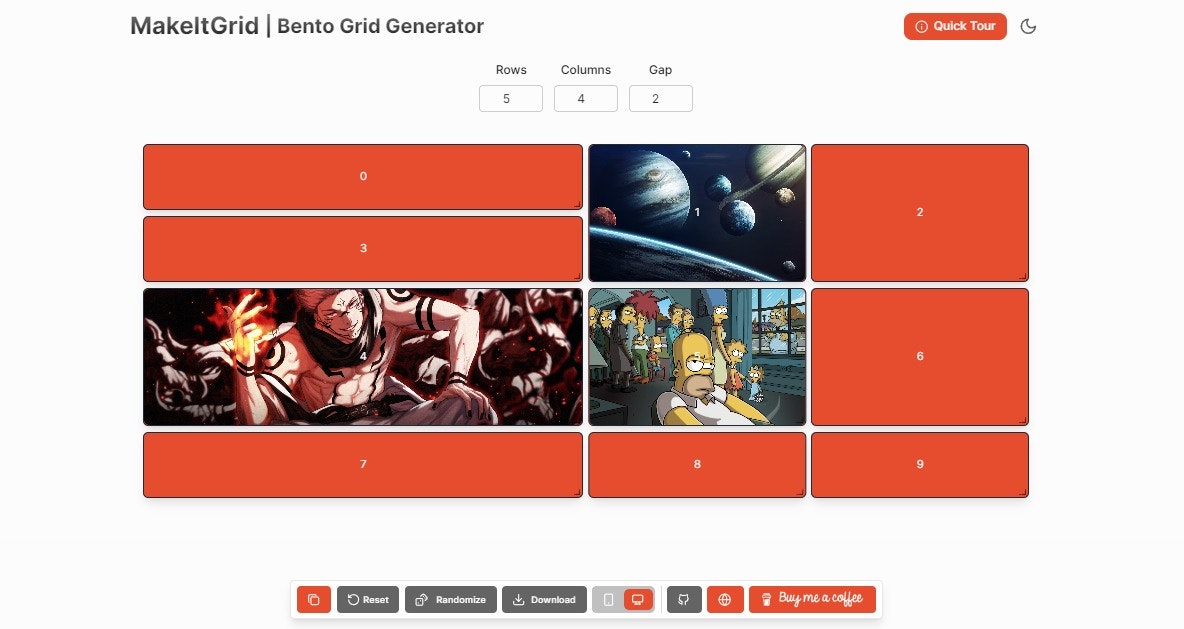Focus the Rows input field
Screen dimensions: 1184x629
pyautogui.click(x=510, y=99)
